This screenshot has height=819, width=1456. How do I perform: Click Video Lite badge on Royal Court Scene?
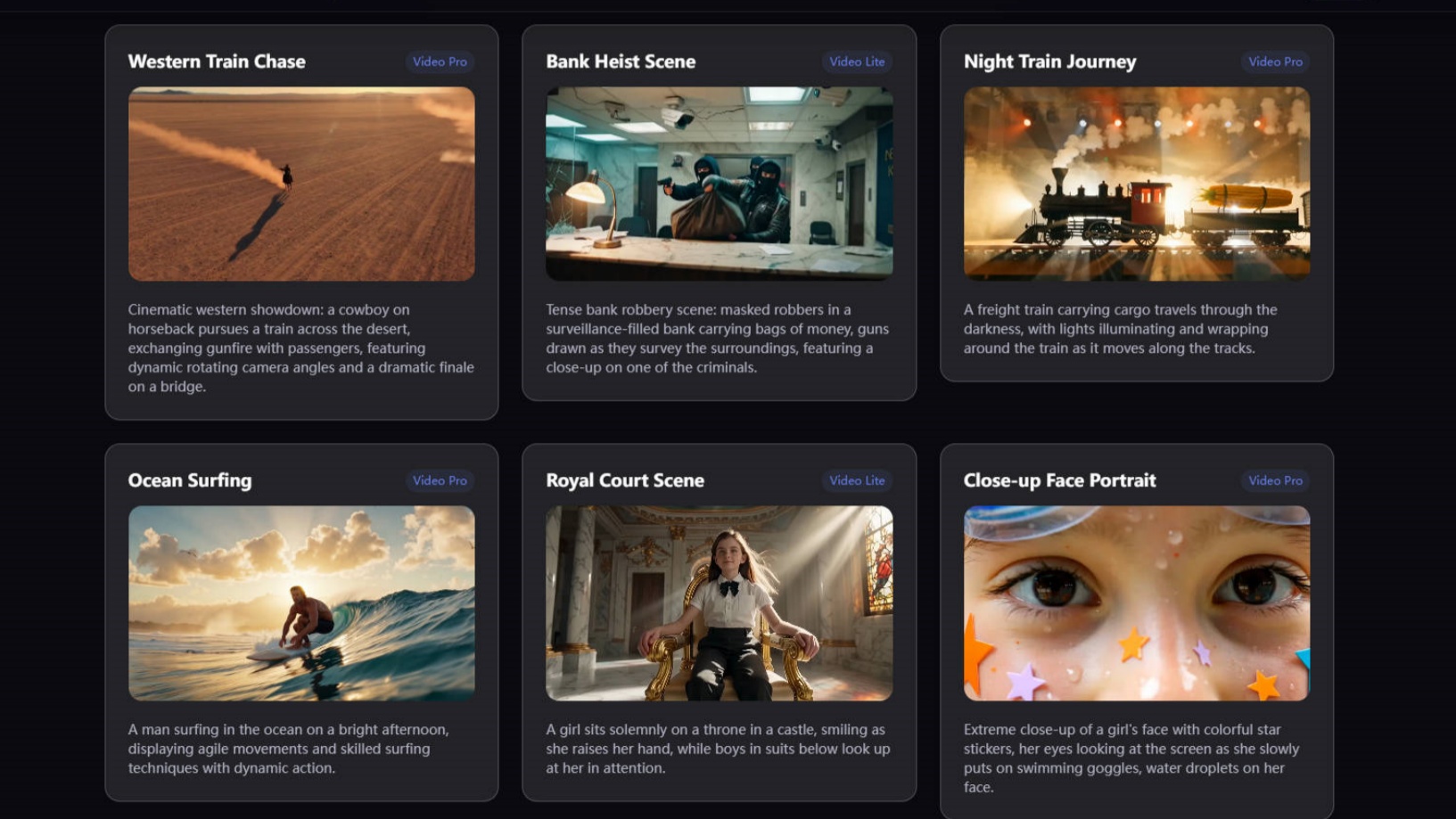pyautogui.click(x=857, y=480)
